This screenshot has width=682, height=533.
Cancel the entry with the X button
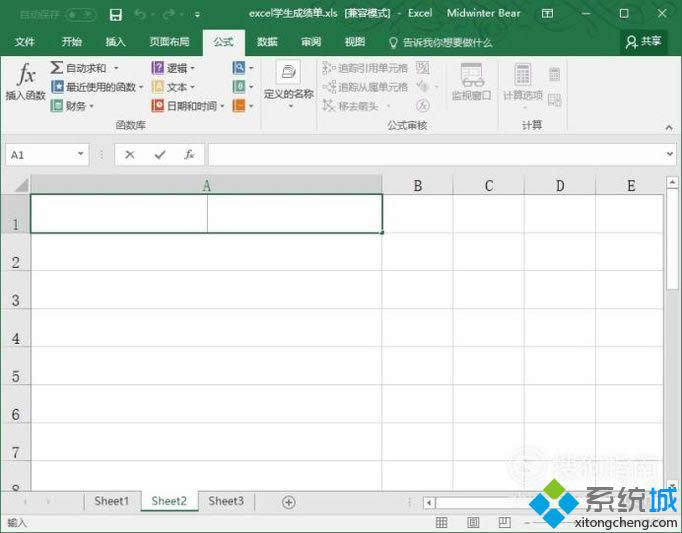(130, 154)
